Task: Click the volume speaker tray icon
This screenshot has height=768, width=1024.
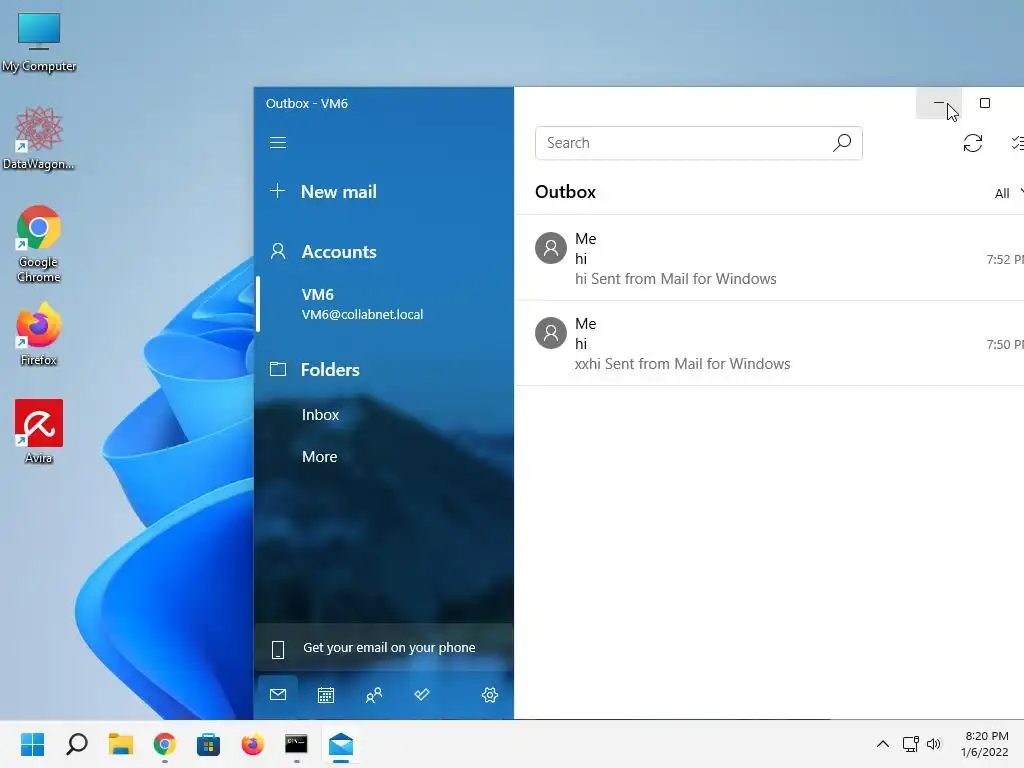Action: 934,744
